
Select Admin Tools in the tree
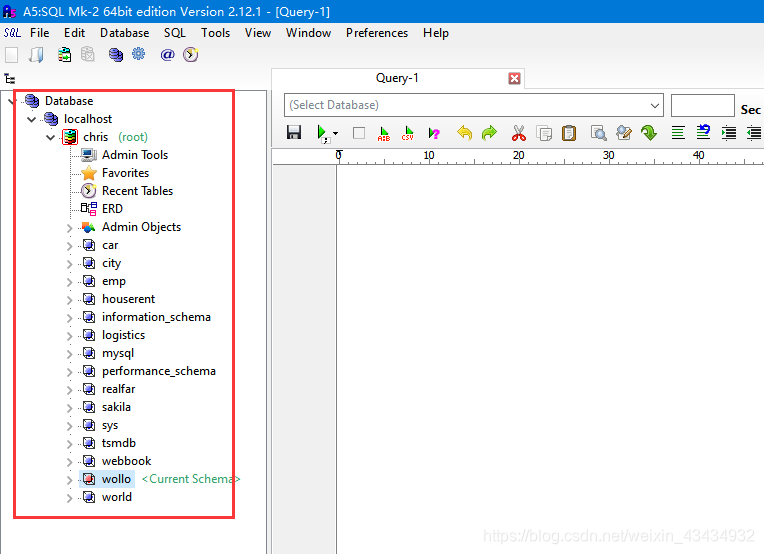click(x=135, y=155)
